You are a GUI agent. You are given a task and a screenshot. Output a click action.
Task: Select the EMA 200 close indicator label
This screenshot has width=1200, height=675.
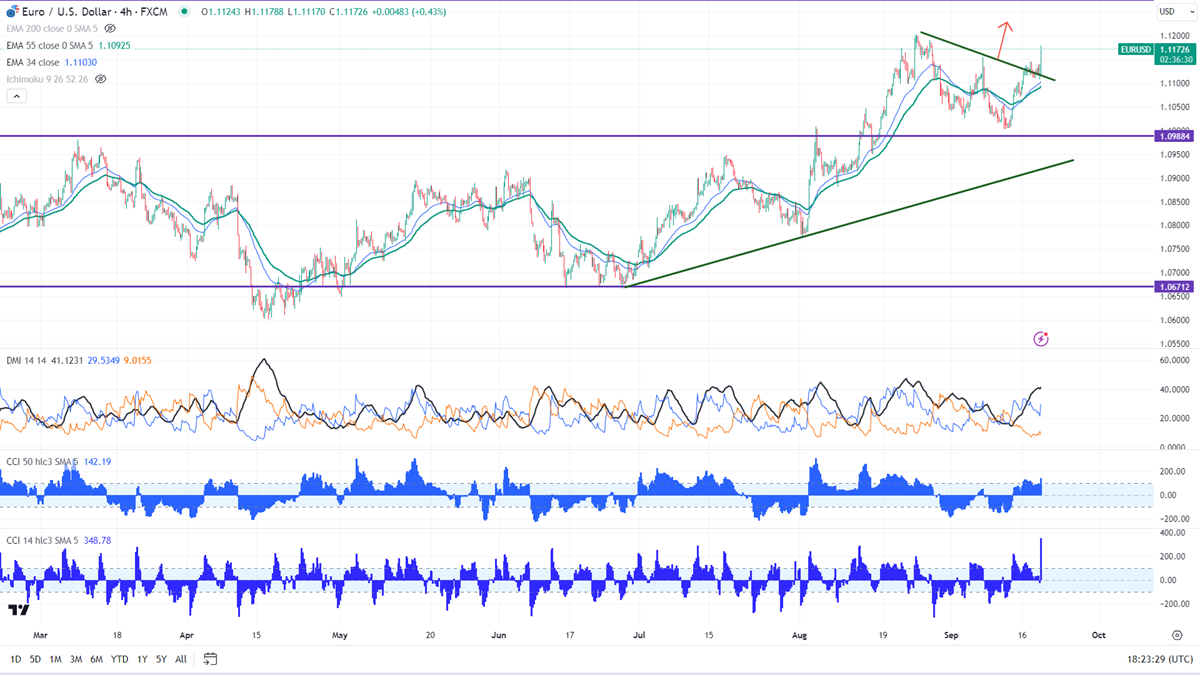(51, 29)
